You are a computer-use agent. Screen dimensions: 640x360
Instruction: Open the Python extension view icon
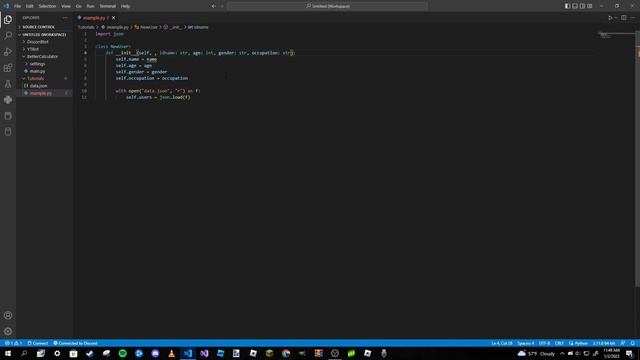click(8, 100)
